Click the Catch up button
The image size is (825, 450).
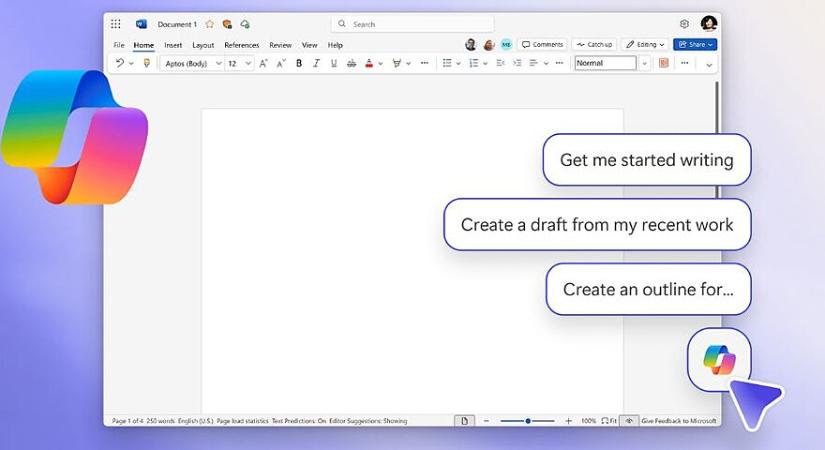[595, 45]
